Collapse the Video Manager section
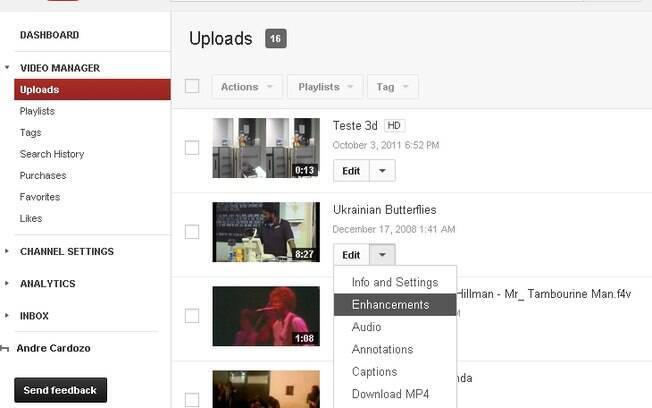Screen dimensions: 652x408 click(x=7, y=67)
